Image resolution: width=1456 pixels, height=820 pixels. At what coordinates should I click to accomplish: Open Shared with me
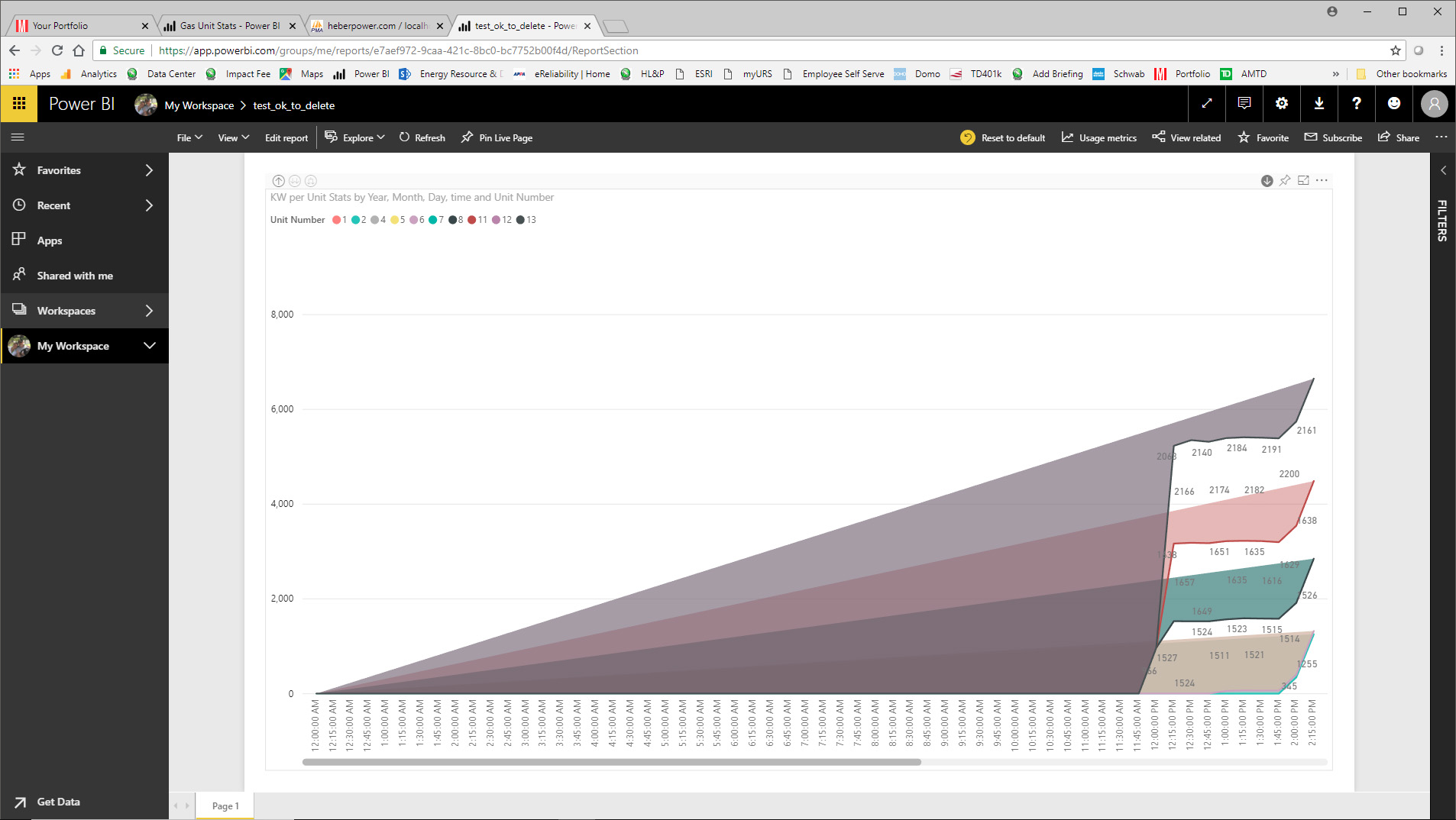coord(84,276)
